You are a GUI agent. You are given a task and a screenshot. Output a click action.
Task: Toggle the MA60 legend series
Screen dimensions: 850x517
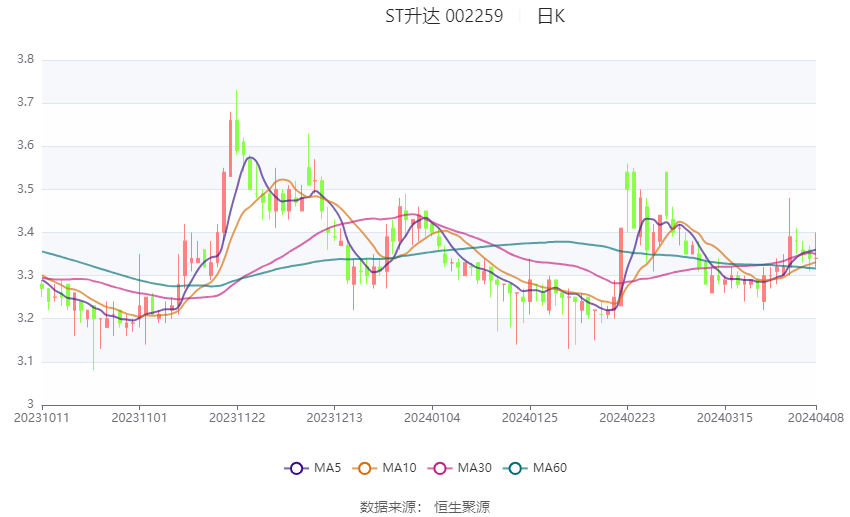pos(535,468)
